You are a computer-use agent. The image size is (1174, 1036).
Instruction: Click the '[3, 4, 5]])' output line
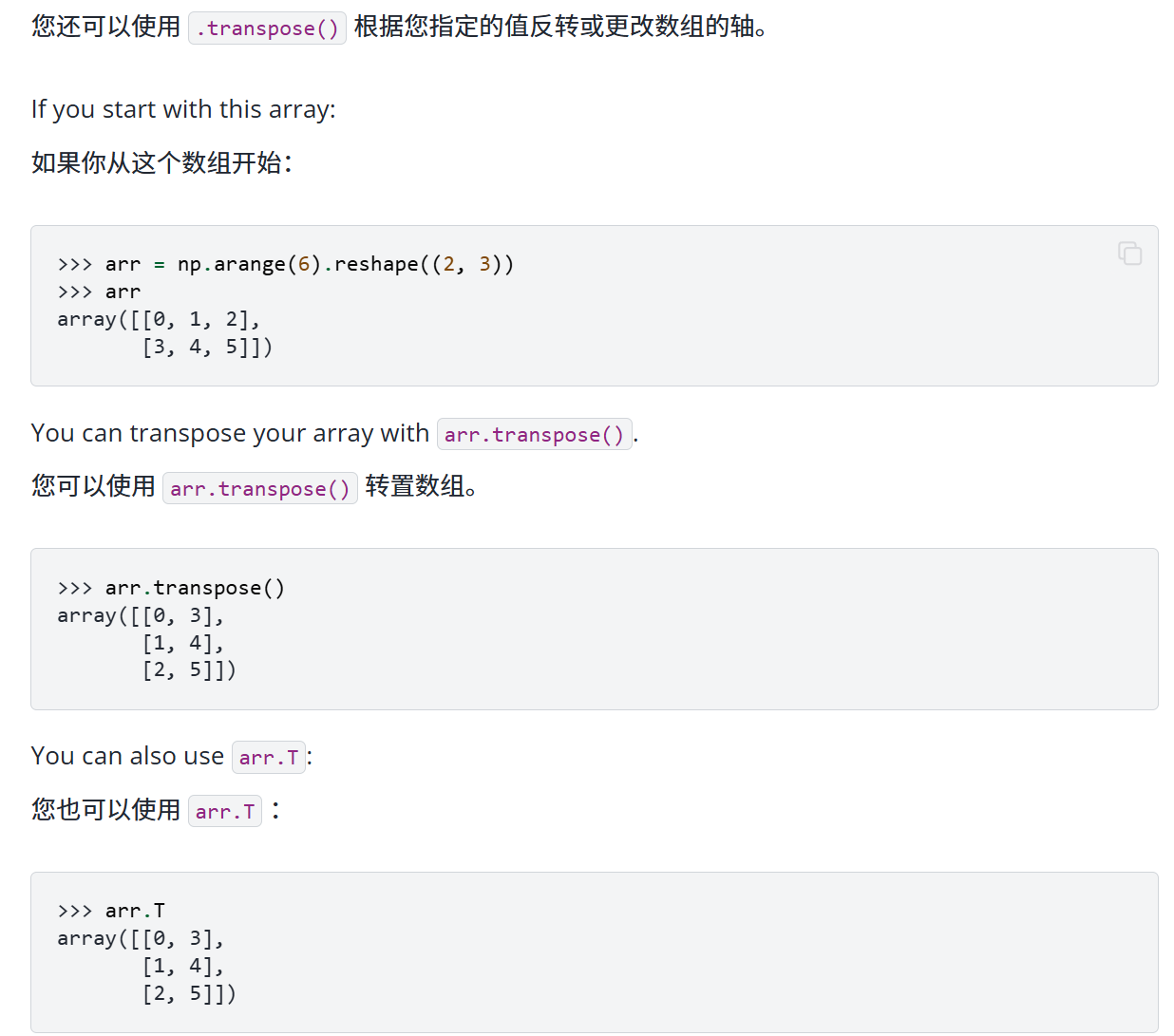[x=207, y=347]
